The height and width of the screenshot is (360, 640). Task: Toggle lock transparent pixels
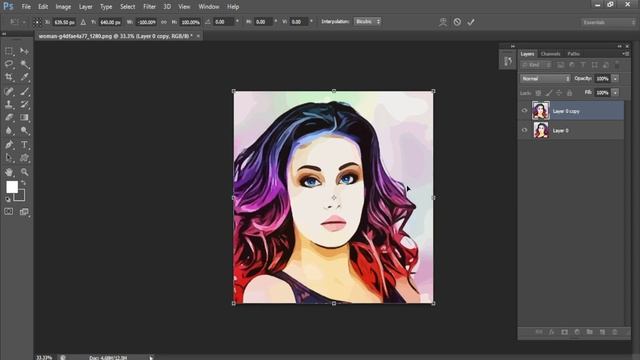pos(538,93)
